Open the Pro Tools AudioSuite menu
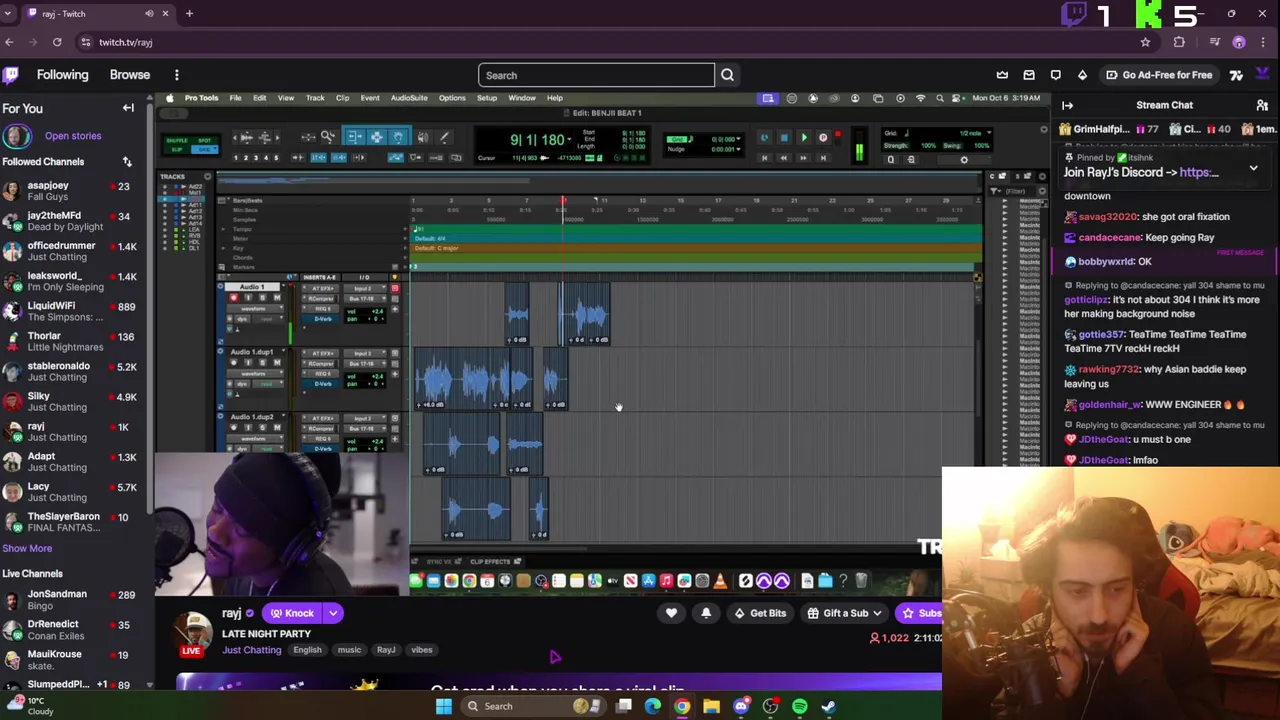Screen dimensions: 1280x720 [409, 98]
